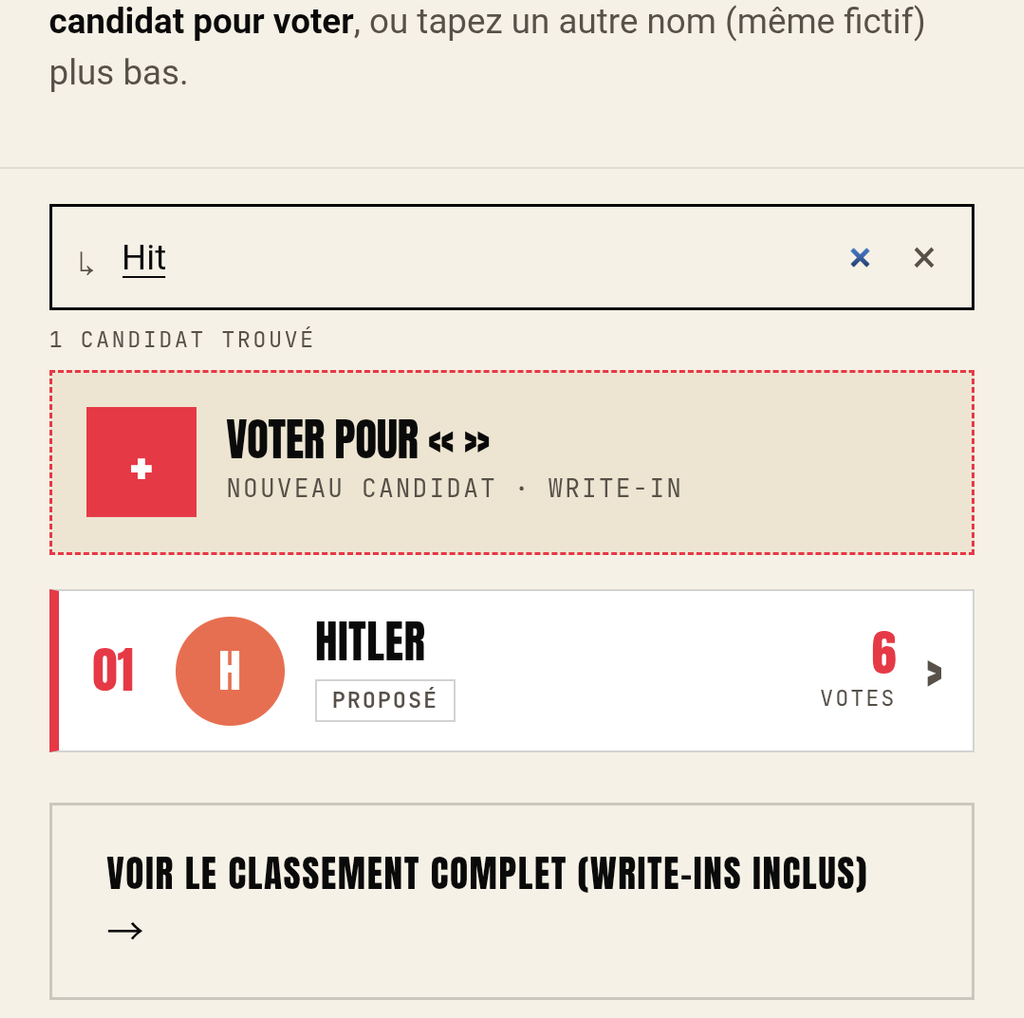Click the orange H avatar circle
Screen dimensions: 1024x1018
pyautogui.click(x=230, y=671)
